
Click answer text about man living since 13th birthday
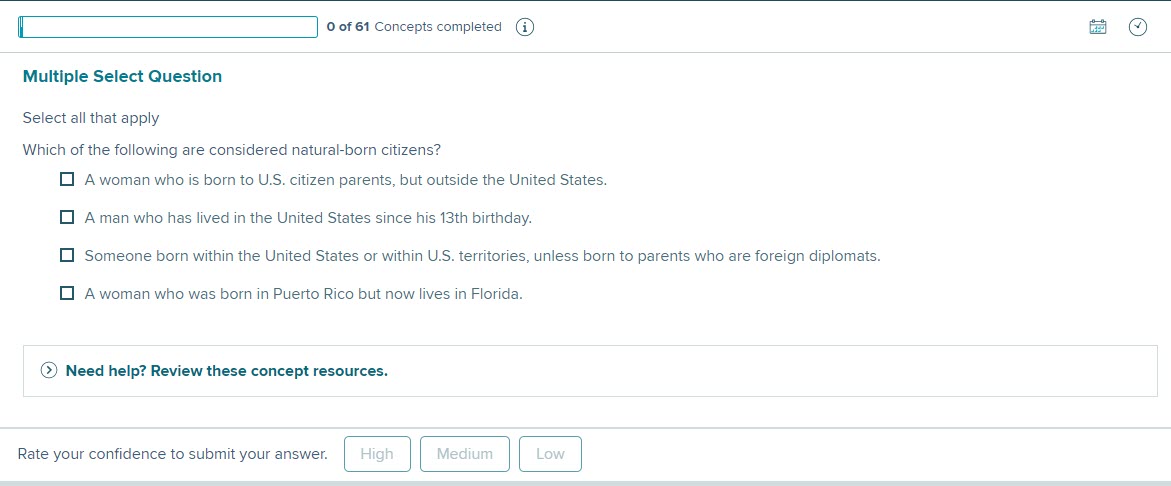(308, 218)
